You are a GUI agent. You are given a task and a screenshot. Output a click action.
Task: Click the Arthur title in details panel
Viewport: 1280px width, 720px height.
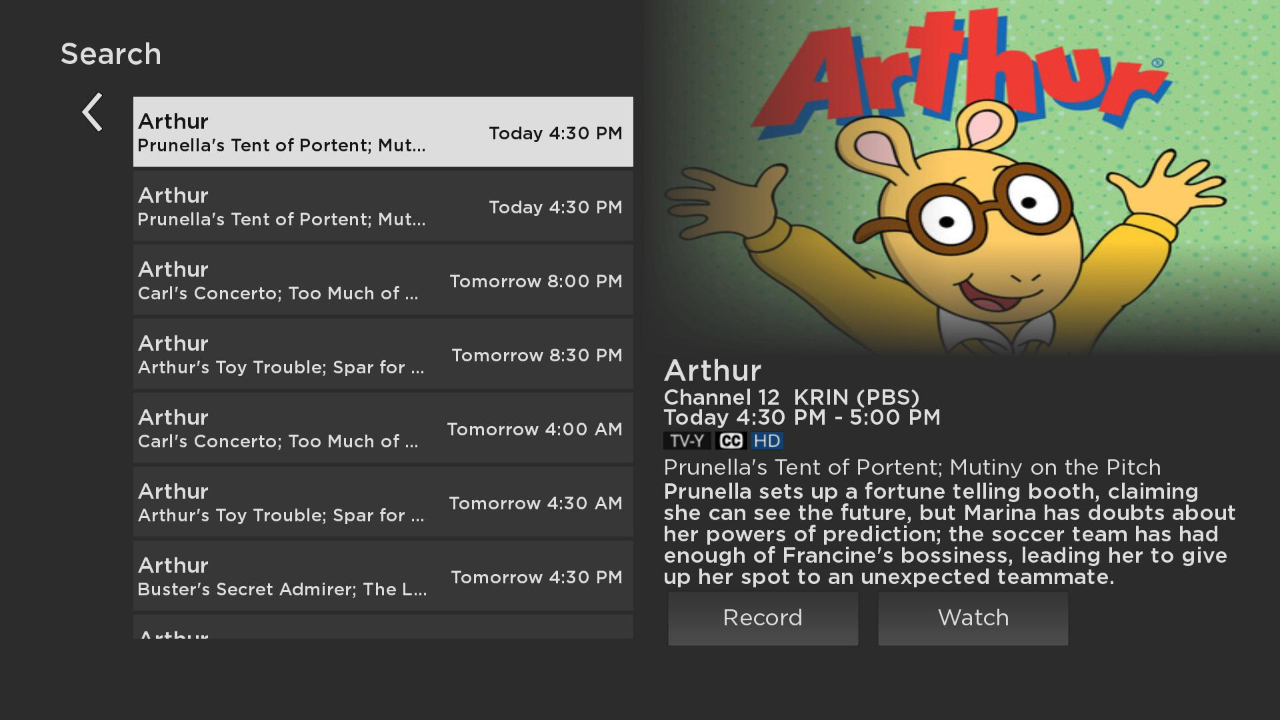[712, 371]
